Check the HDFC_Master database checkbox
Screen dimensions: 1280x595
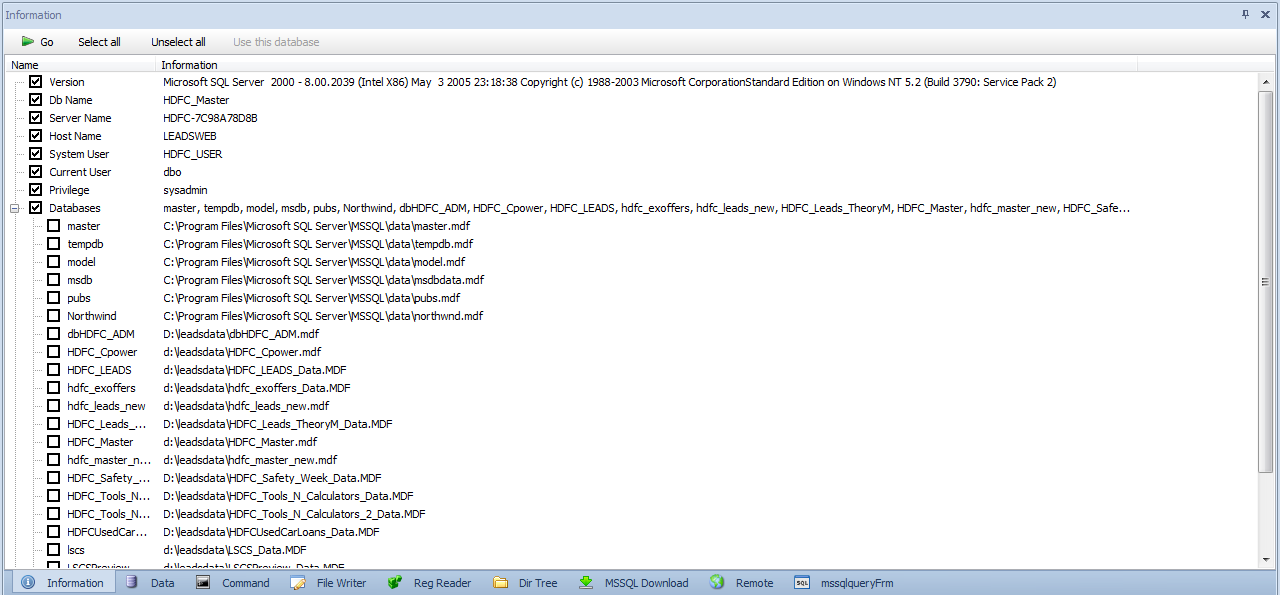pos(54,442)
